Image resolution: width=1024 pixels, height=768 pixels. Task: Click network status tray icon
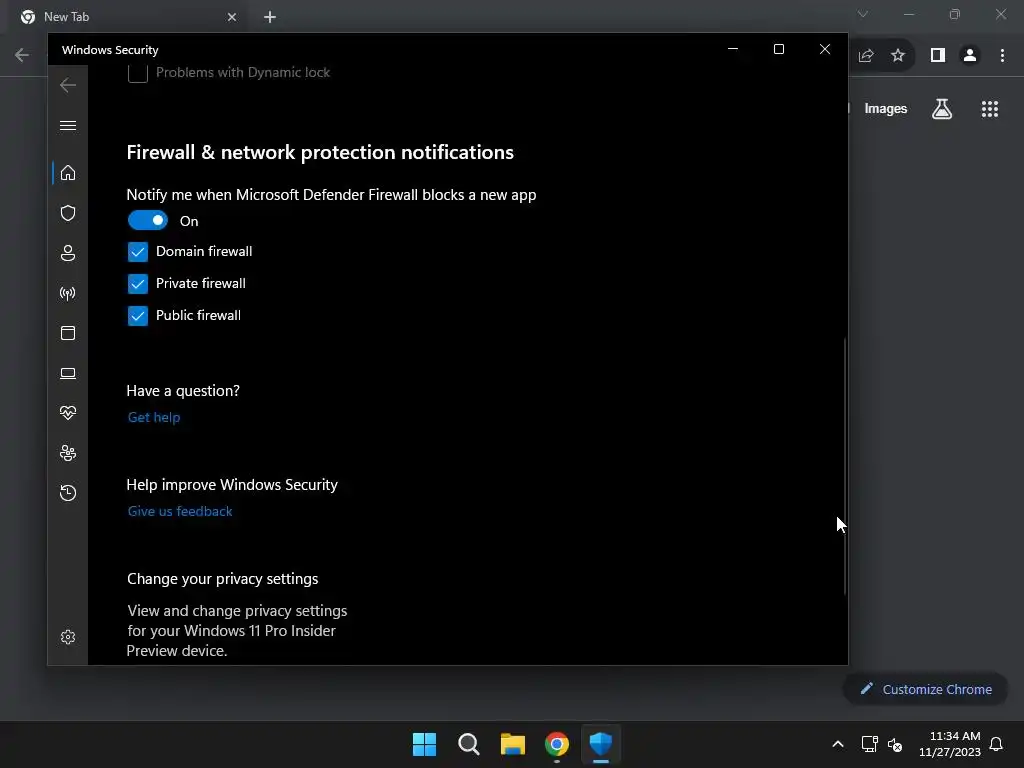869,744
